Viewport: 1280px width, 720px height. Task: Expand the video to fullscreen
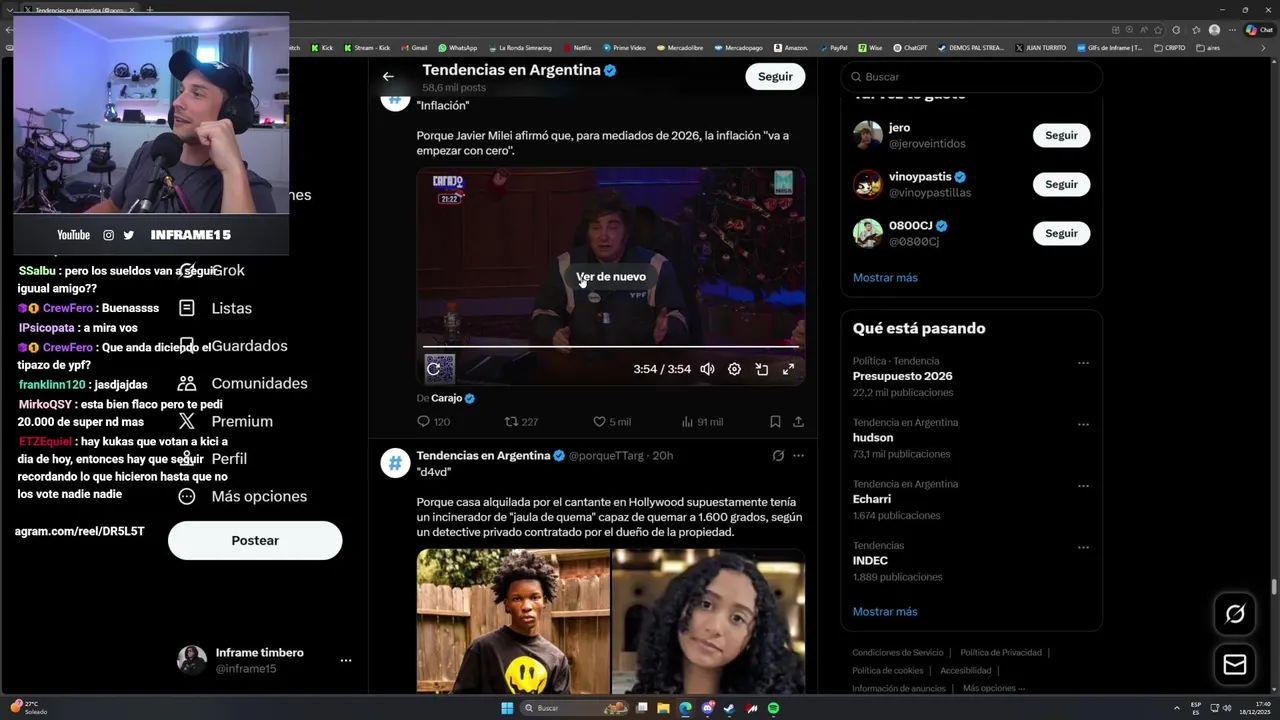coord(788,369)
